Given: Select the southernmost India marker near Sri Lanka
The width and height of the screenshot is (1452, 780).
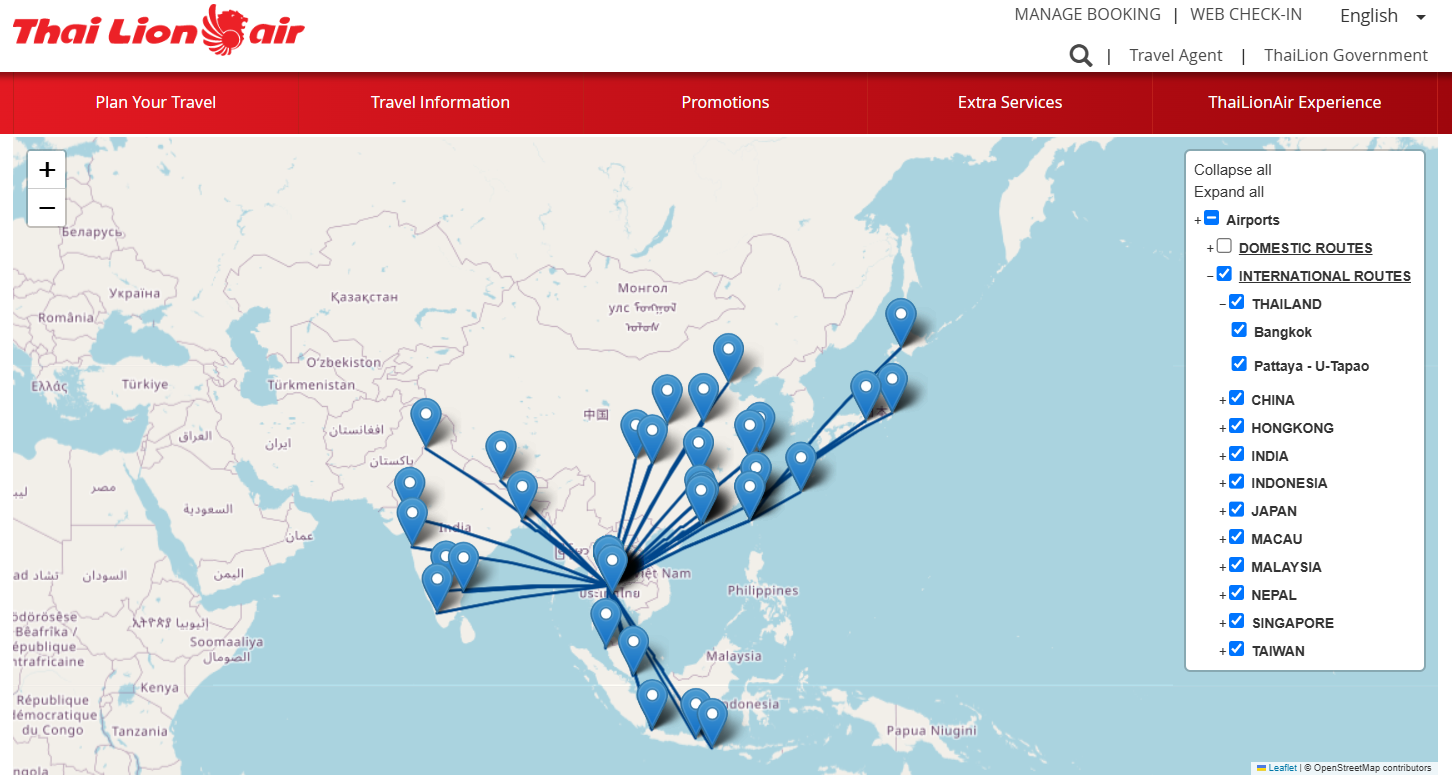Looking at the screenshot, I should click(437, 587).
